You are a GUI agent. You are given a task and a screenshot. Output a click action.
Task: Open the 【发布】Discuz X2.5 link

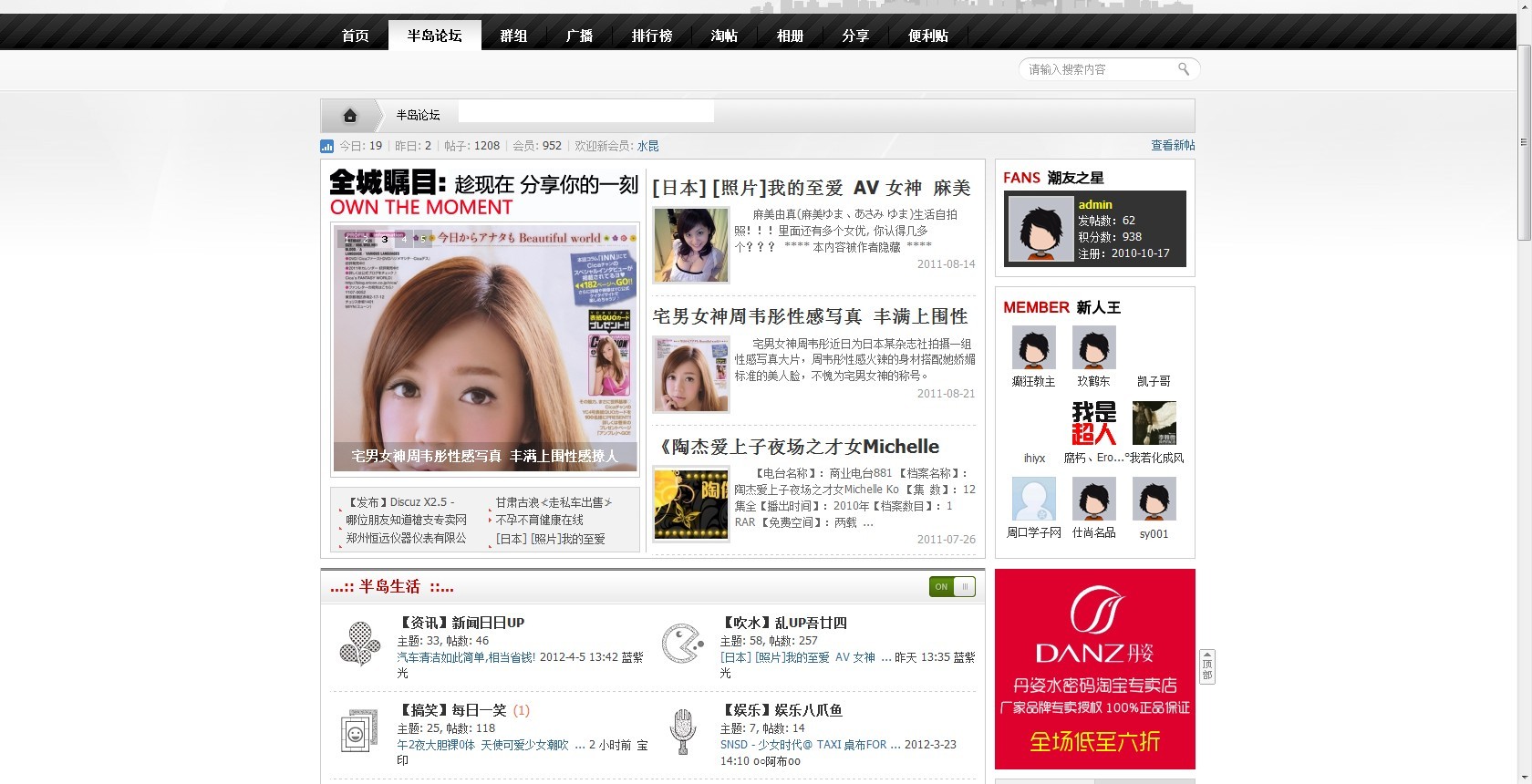coord(399,502)
